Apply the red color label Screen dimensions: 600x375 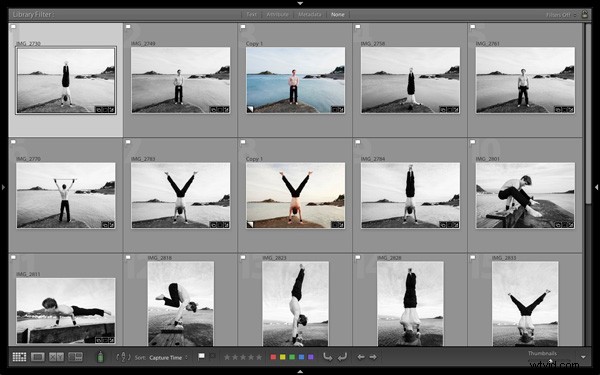pyautogui.click(x=273, y=357)
